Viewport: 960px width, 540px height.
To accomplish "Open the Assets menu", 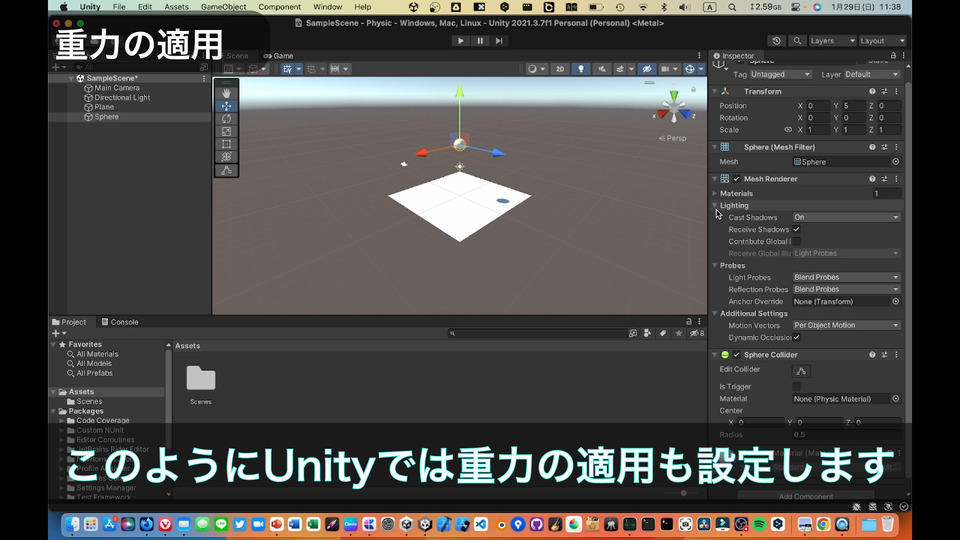I will [176, 7].
